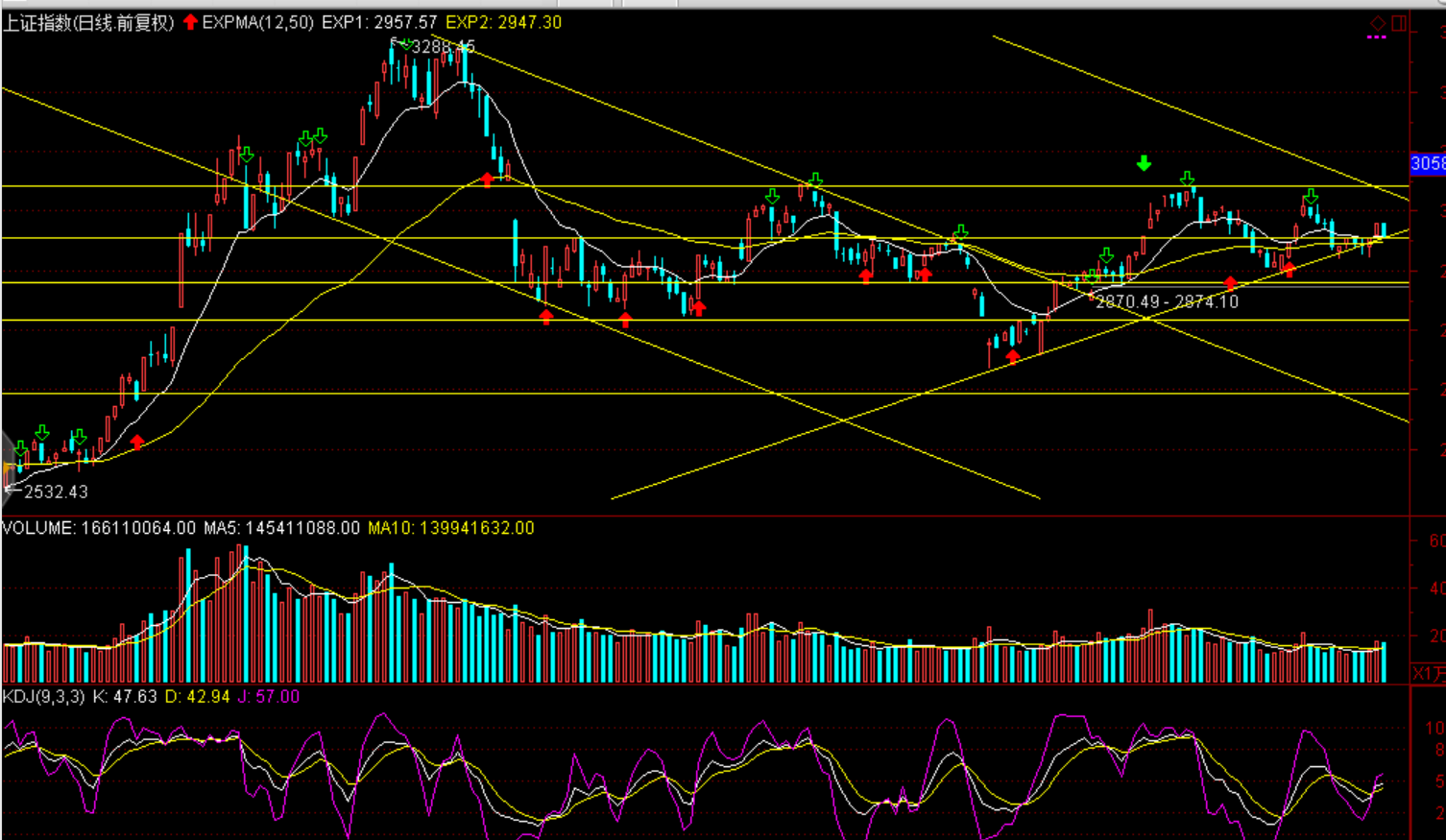Image resolution: width=1446 pixels, height=840 pixels.
Task: Click the solid green down arrow marker
Action: (1144, 163)
